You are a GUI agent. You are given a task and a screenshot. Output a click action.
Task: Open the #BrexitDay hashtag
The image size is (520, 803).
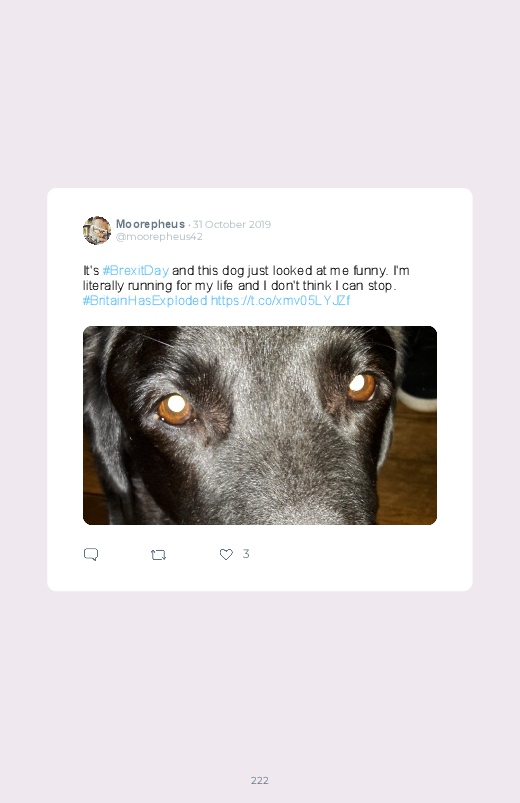[x=136, y=270]
